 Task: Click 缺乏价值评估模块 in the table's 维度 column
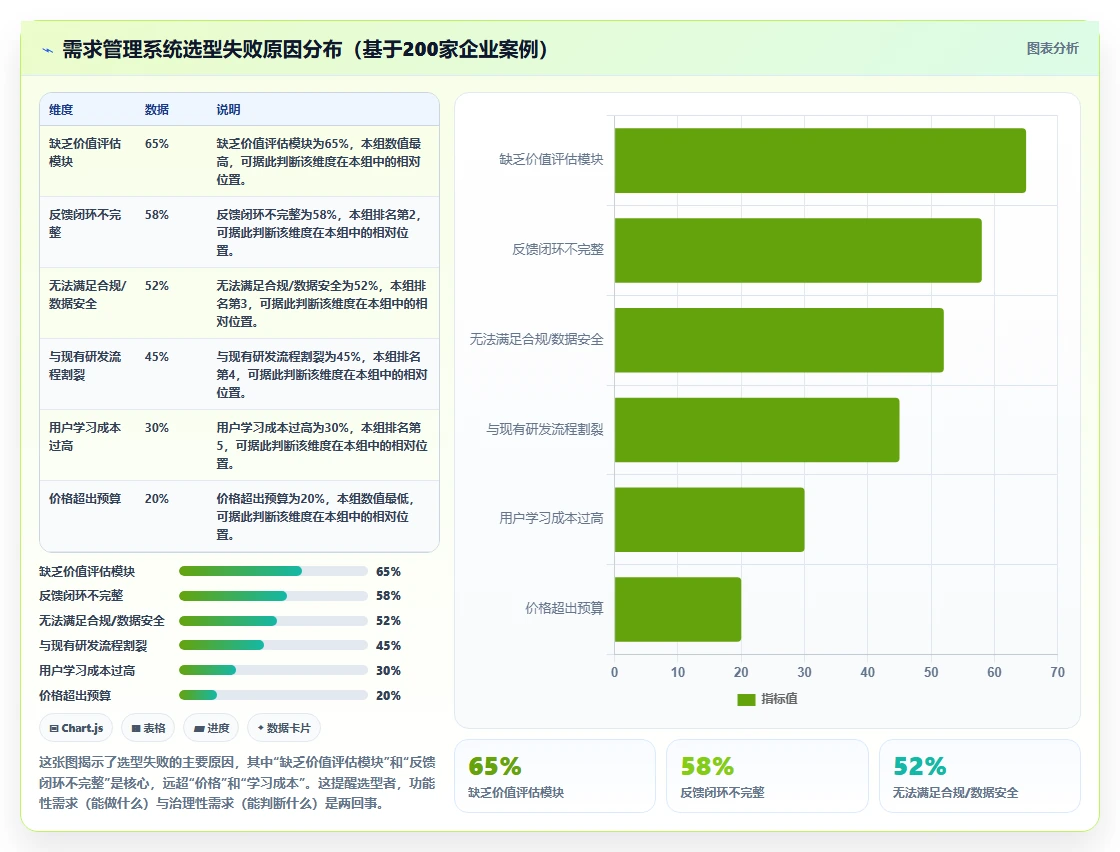tap(85, 152)
